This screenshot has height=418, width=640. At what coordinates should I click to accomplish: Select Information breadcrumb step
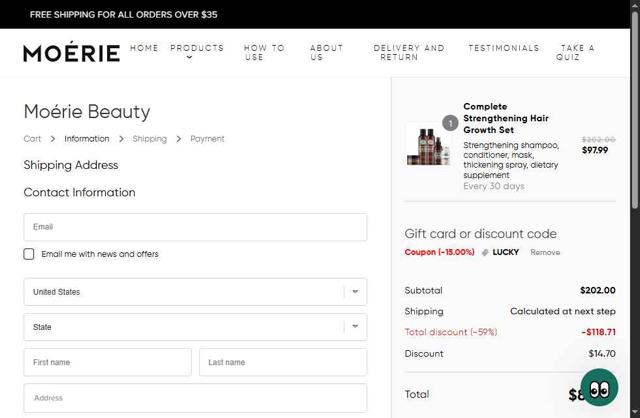tap(87, 139)
